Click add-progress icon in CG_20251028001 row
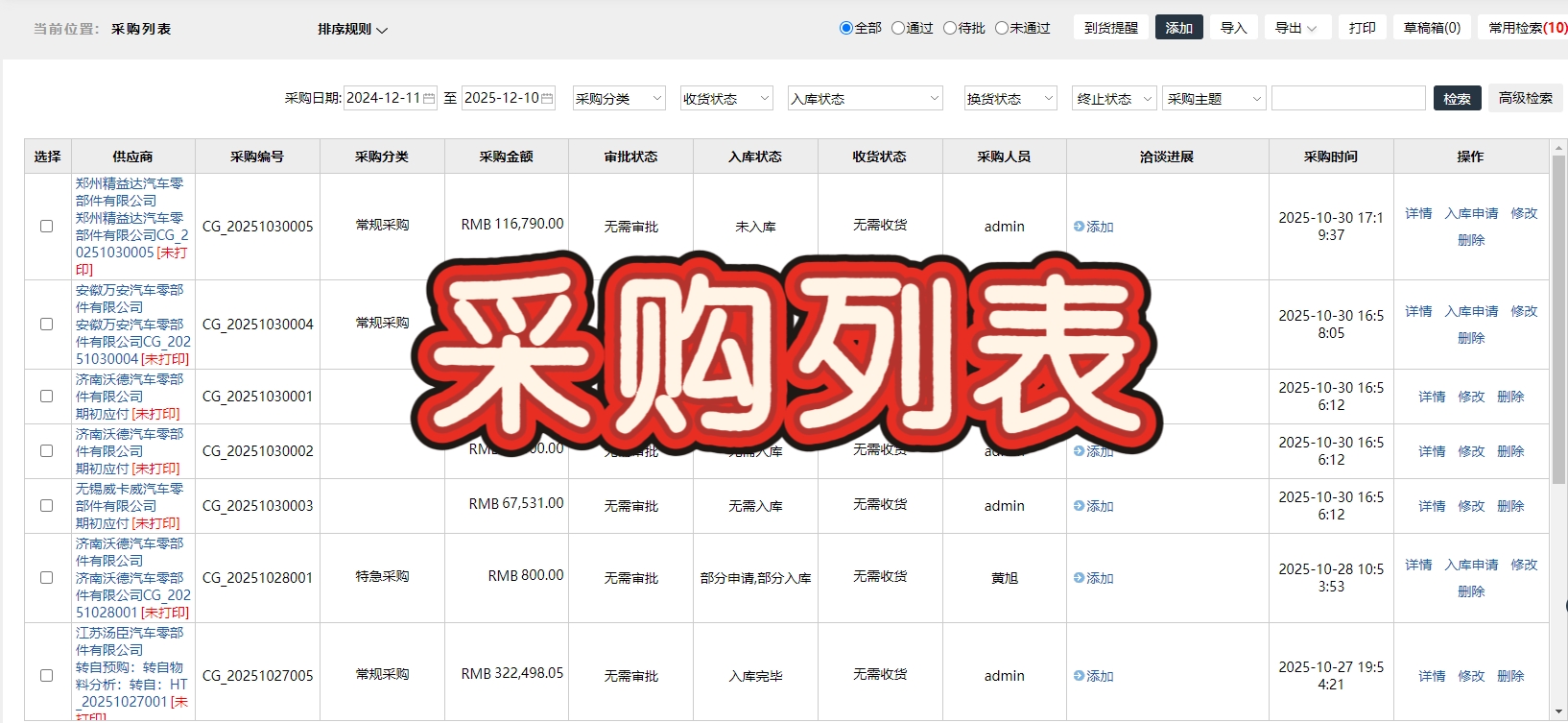1568x723 pixels. pos(1079,578)
